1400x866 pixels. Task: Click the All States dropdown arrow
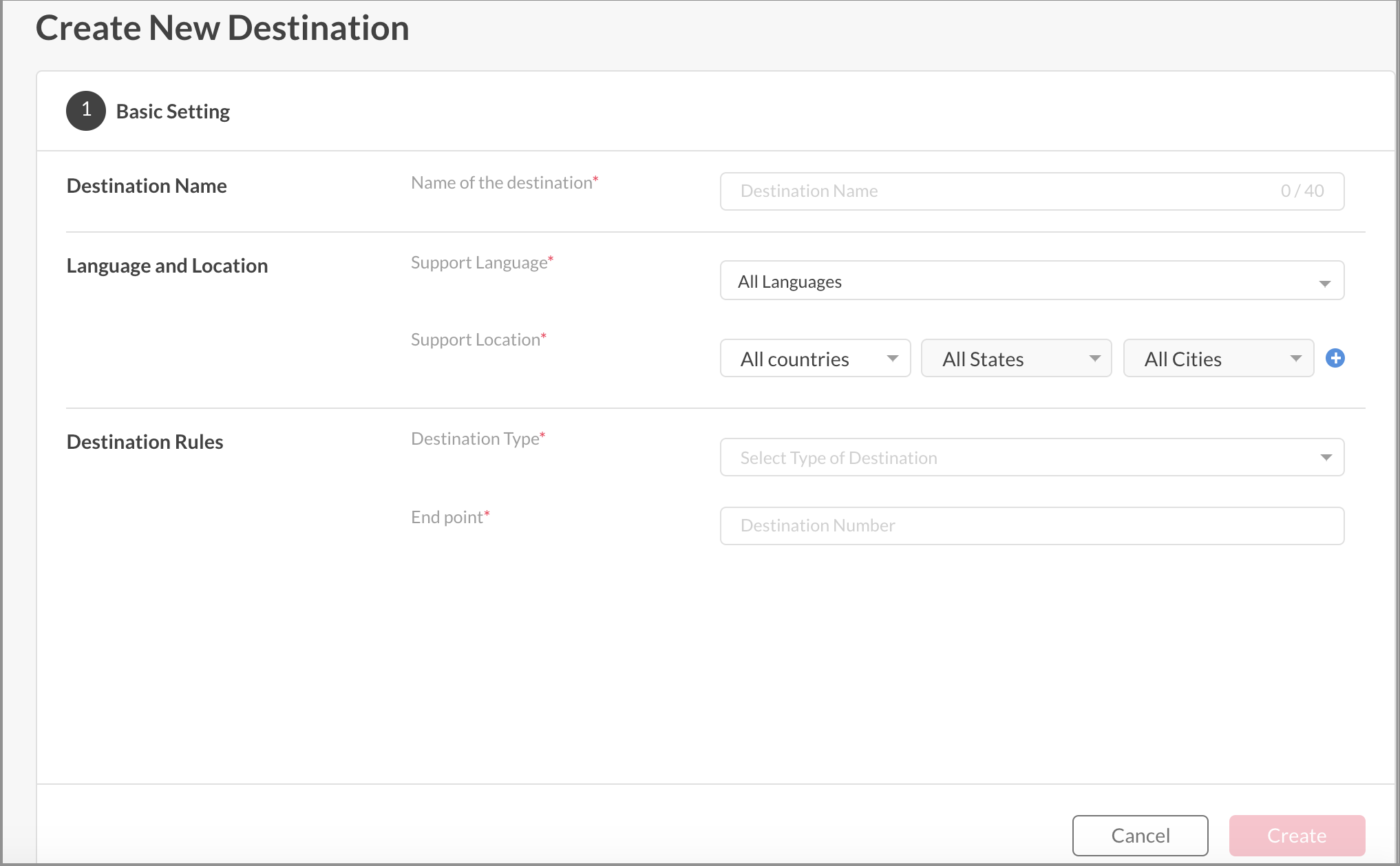1094,359
